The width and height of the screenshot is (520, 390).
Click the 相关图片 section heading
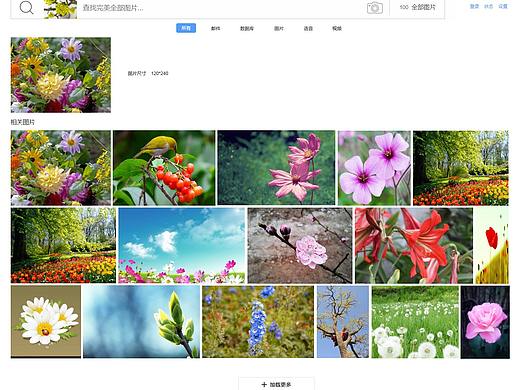[x=23, y=122]
